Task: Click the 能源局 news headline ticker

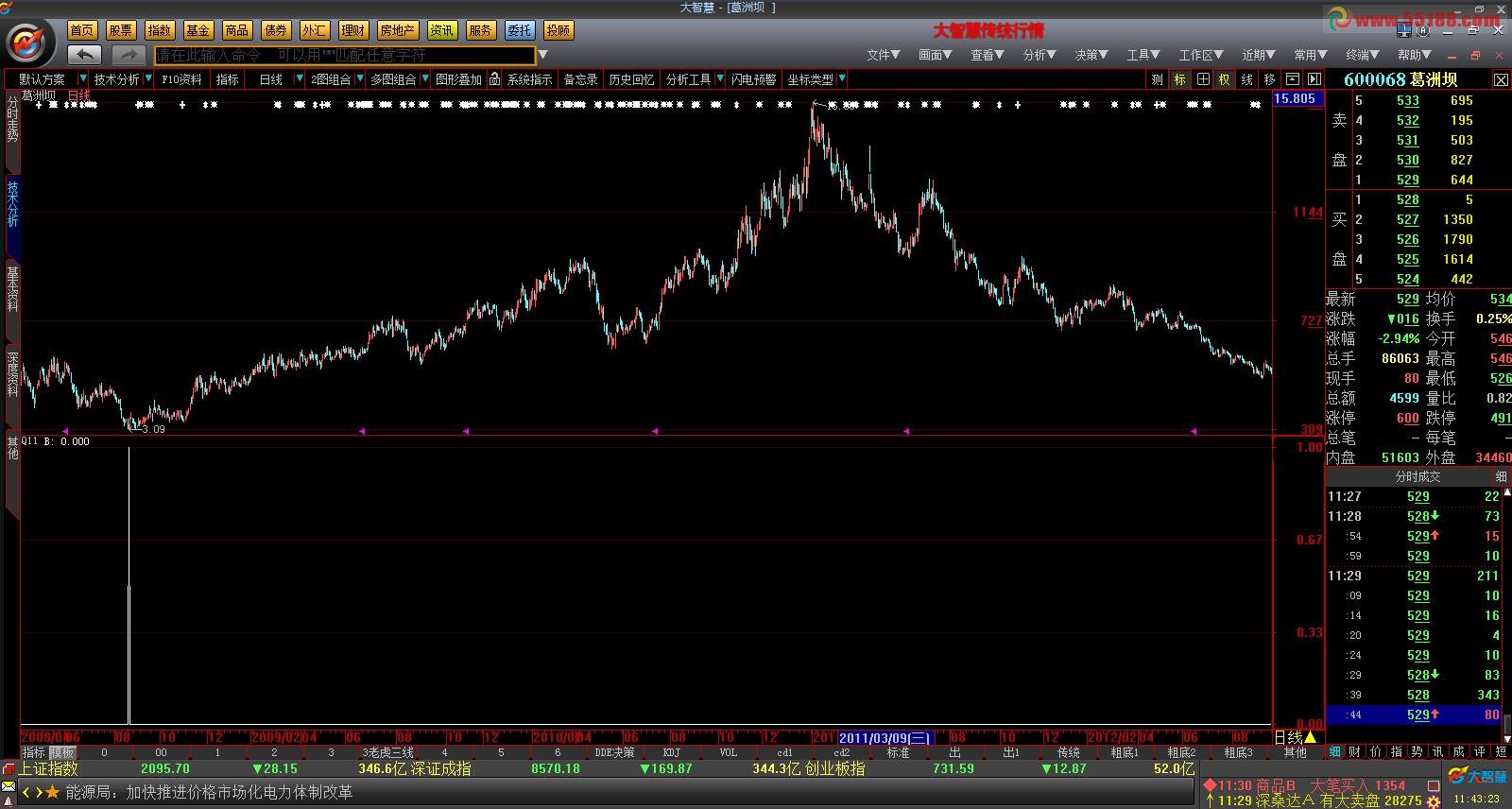Action: click(209, 792)
